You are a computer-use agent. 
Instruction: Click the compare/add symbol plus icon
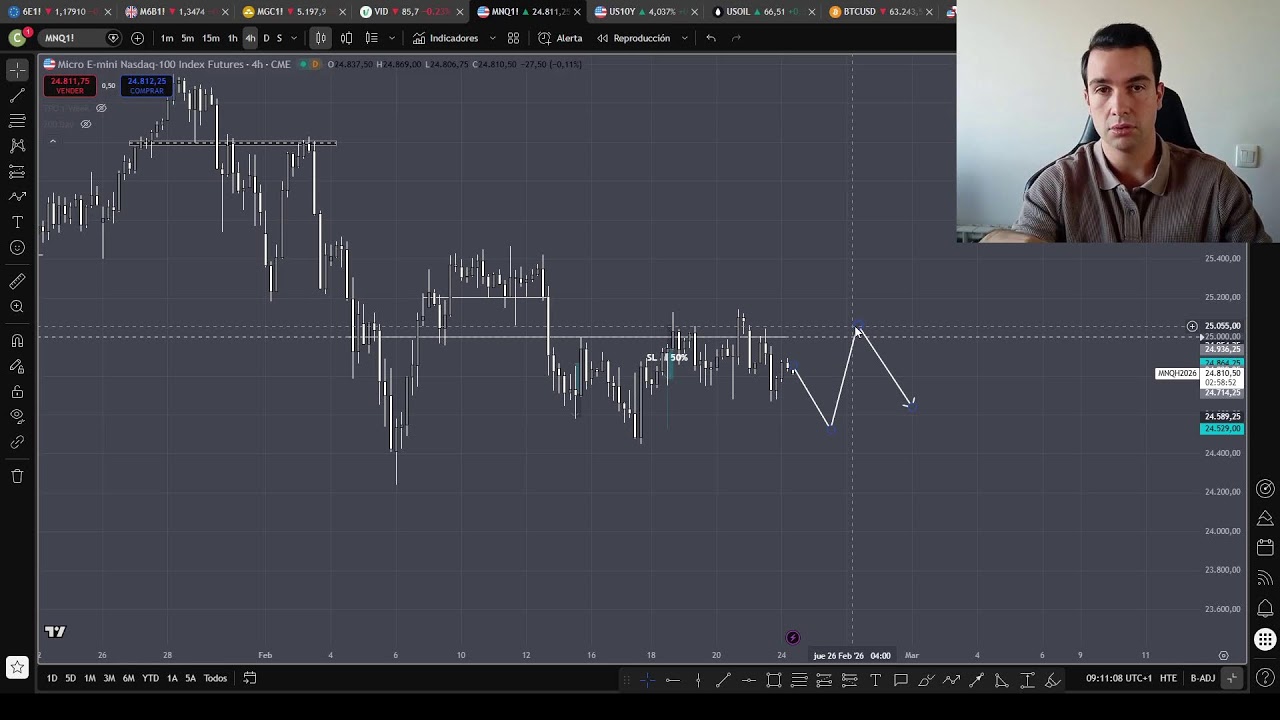(x=137, y=38)
